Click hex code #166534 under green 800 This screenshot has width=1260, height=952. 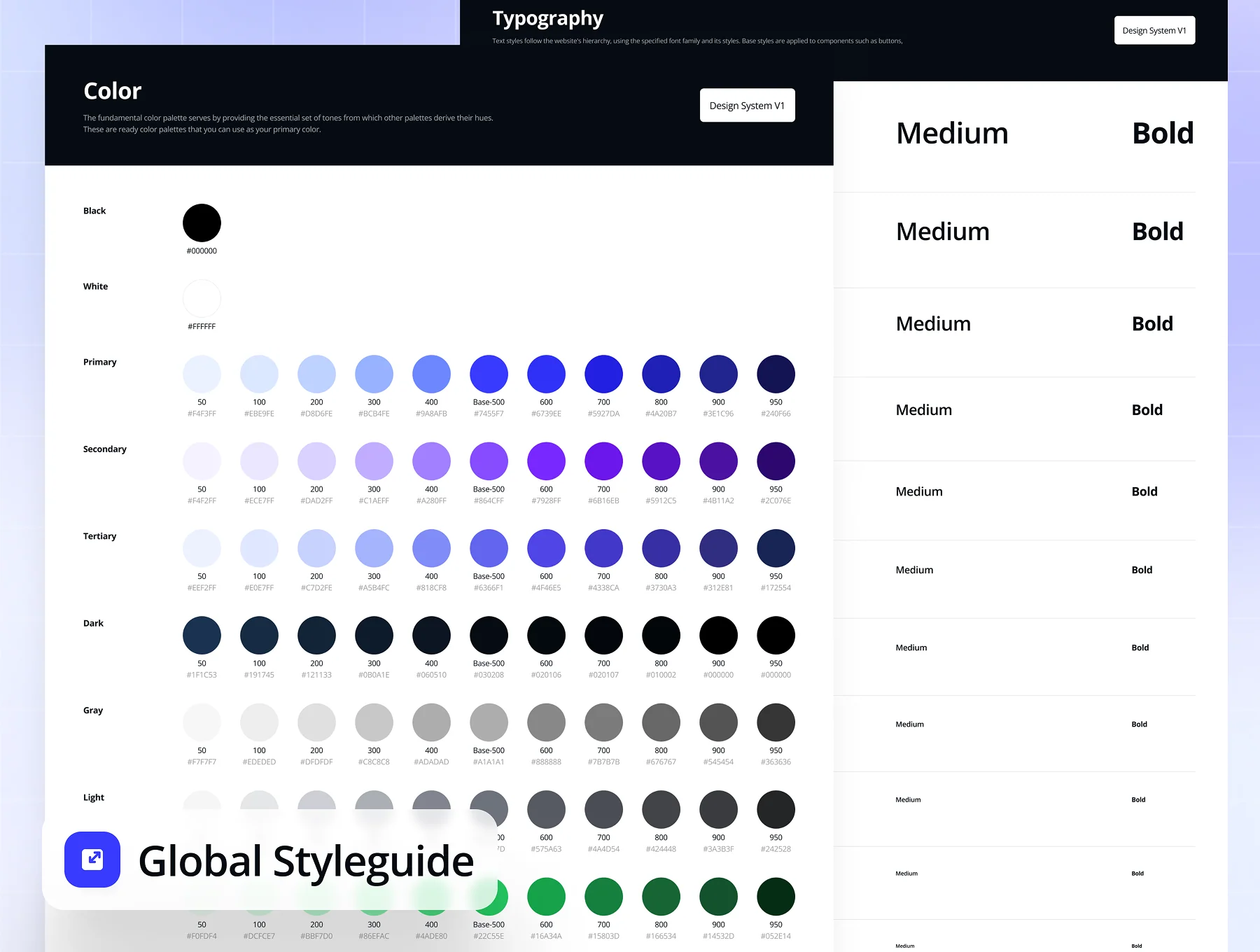[661, 936]
